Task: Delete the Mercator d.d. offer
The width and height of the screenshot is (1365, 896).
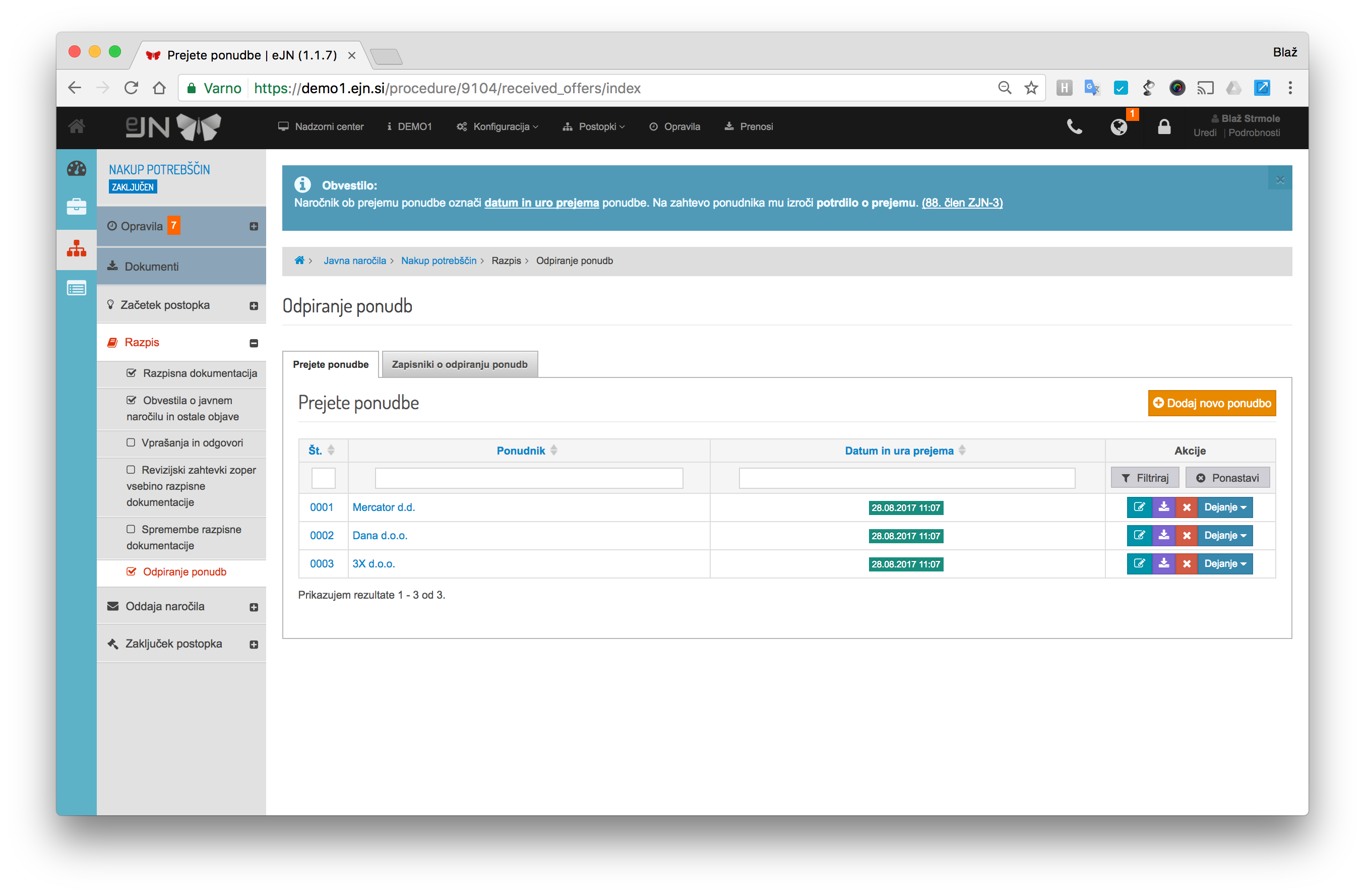Action: [1186, 507]
